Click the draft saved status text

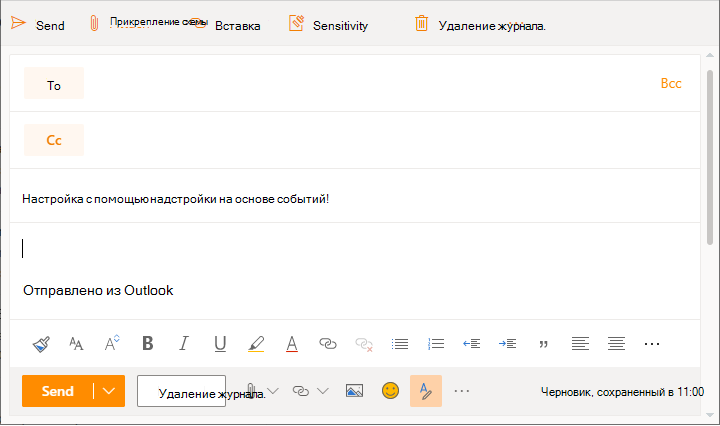(x=622, y=392)
